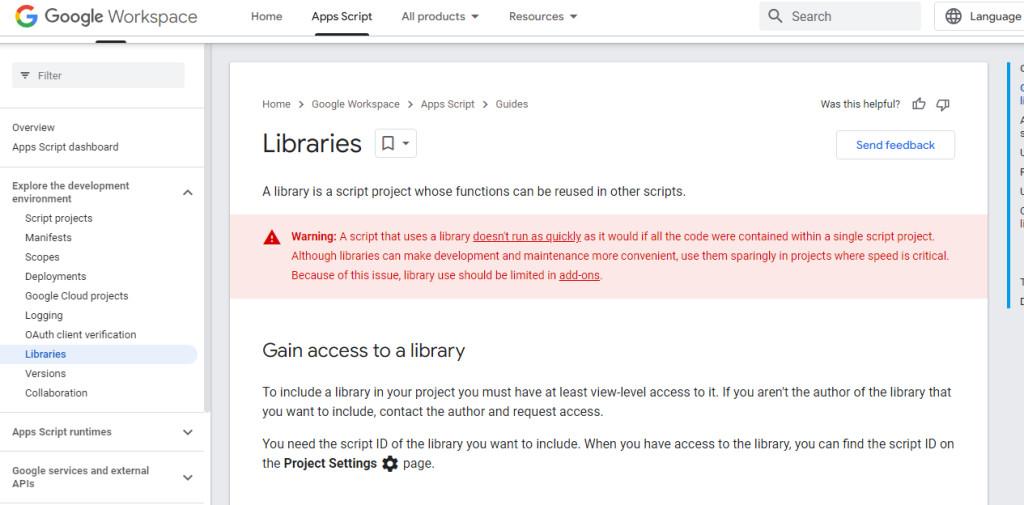The image size is (1024, 505).
Task: Click the Send feedback button
Action: click(x=895, y=145)
